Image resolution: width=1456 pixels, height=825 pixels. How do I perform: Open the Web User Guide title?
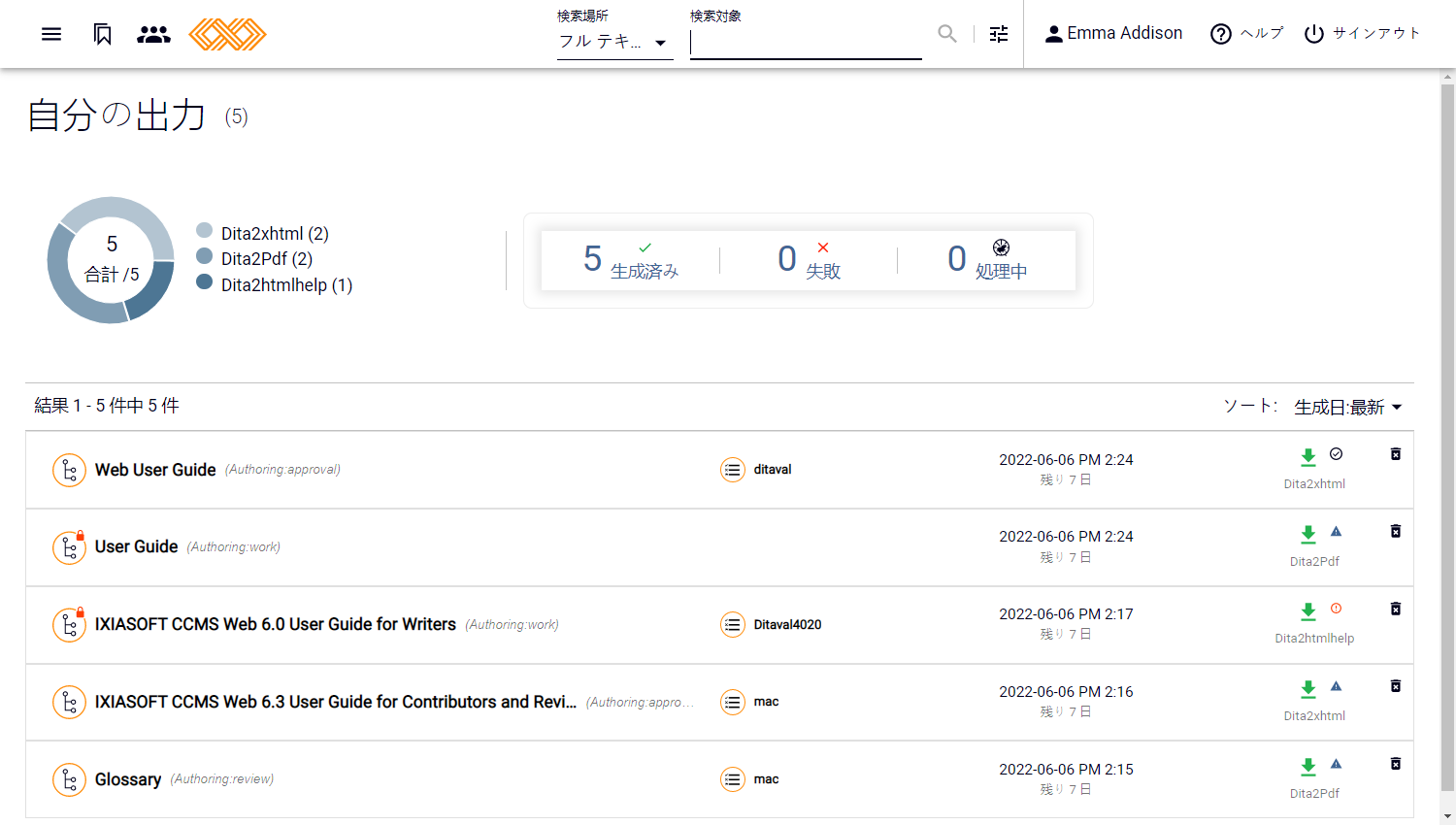point(155,470)
